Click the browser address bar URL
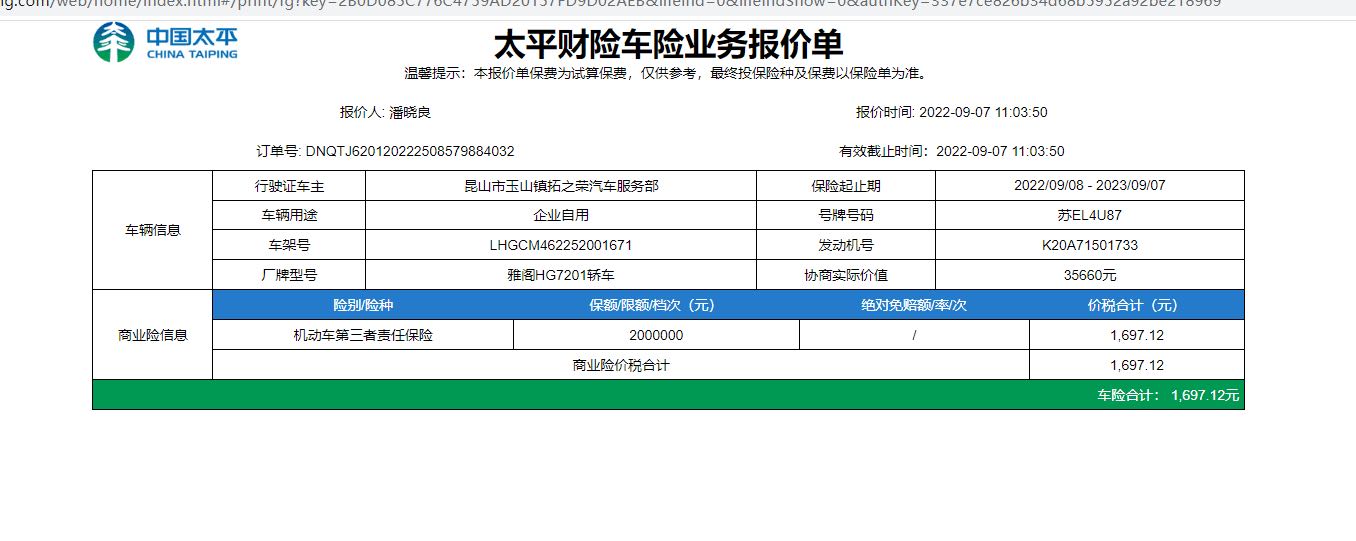The width and height of the screenshot is (1356, 541). click(x=610, y=4)
